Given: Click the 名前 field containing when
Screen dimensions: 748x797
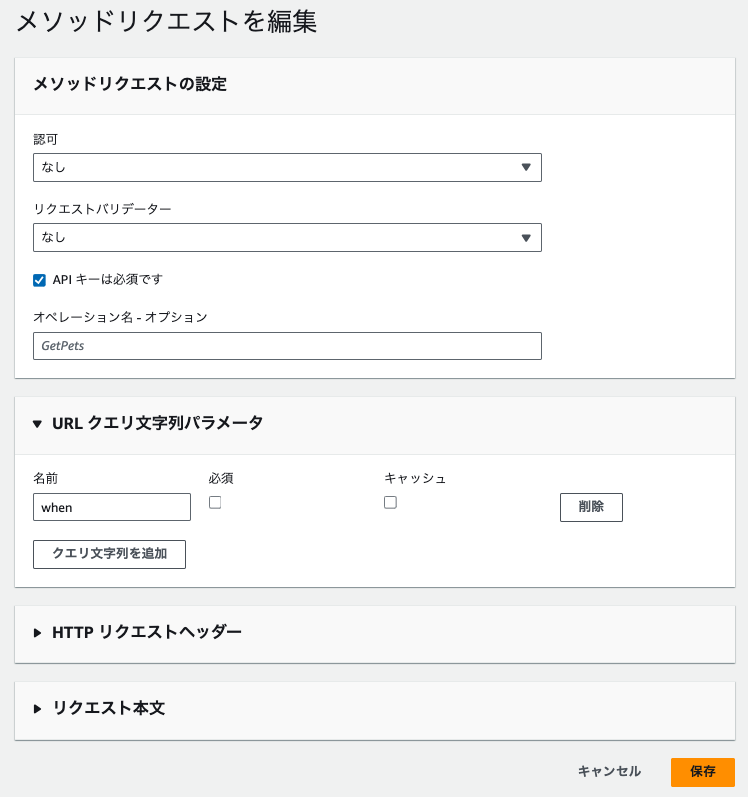Looking at the screenshot, I should [x=111, y=507].
